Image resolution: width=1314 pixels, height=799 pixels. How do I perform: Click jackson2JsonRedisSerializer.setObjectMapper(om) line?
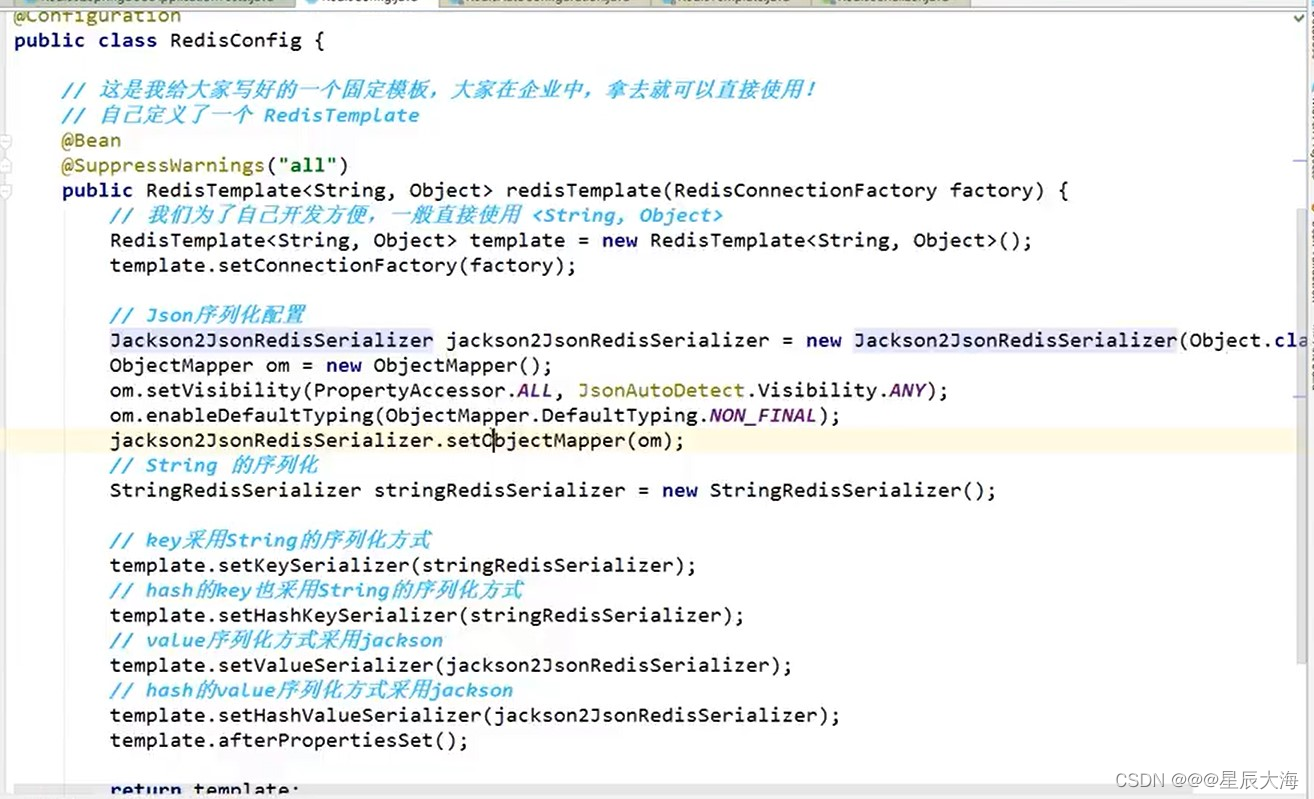397,441
